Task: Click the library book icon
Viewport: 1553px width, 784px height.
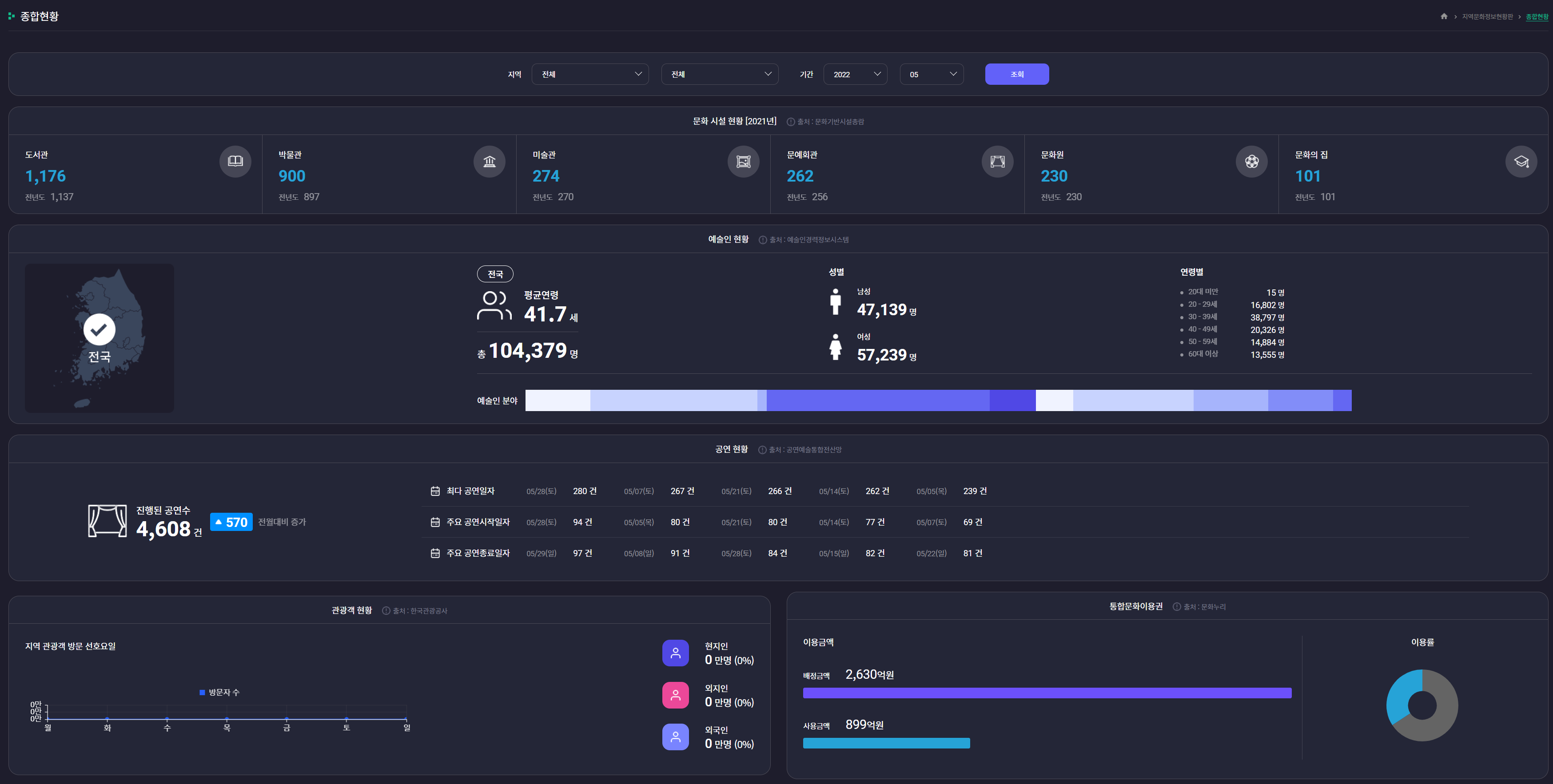Action: point(235,162)
